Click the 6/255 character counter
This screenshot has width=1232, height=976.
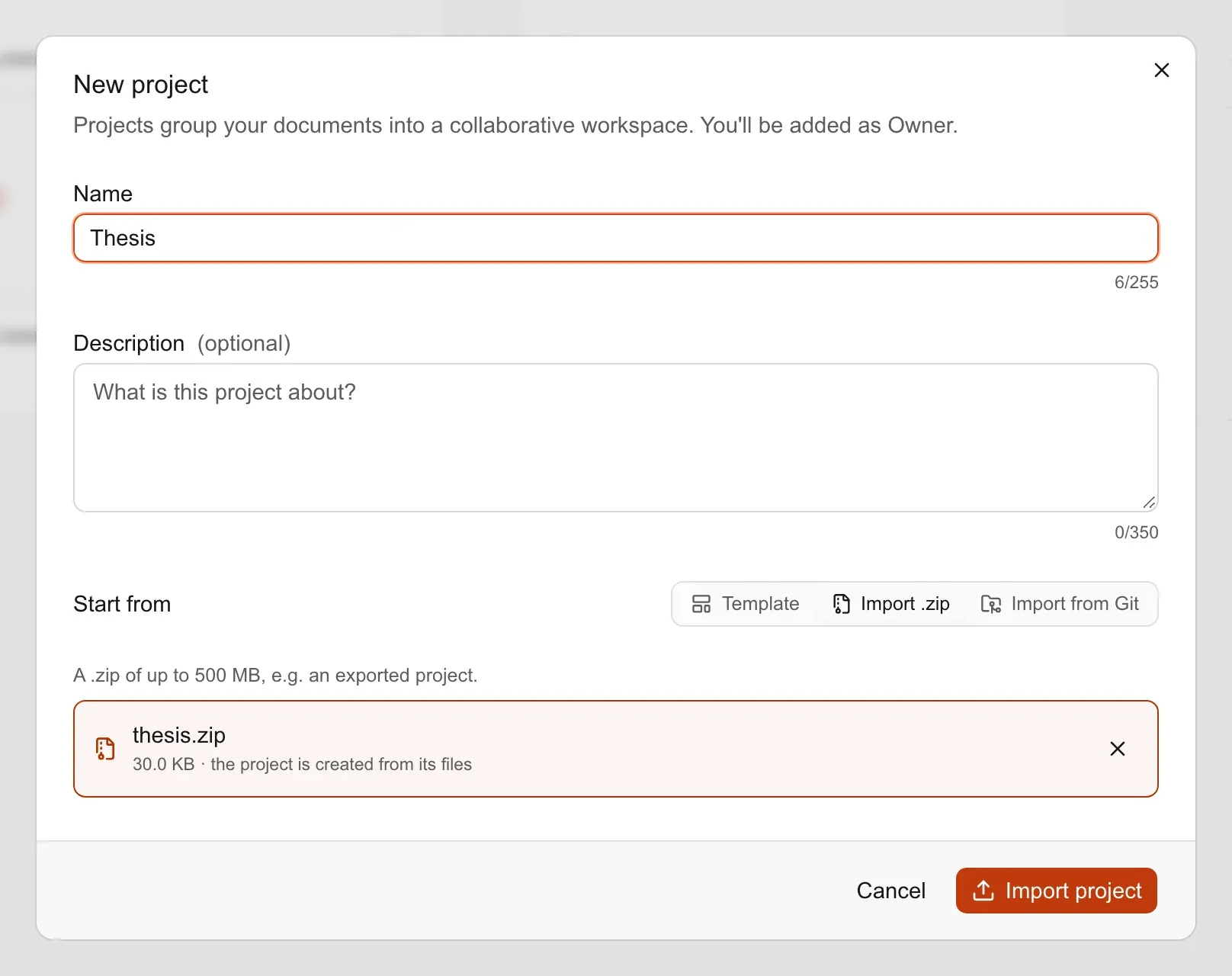tap(1136, 282)
